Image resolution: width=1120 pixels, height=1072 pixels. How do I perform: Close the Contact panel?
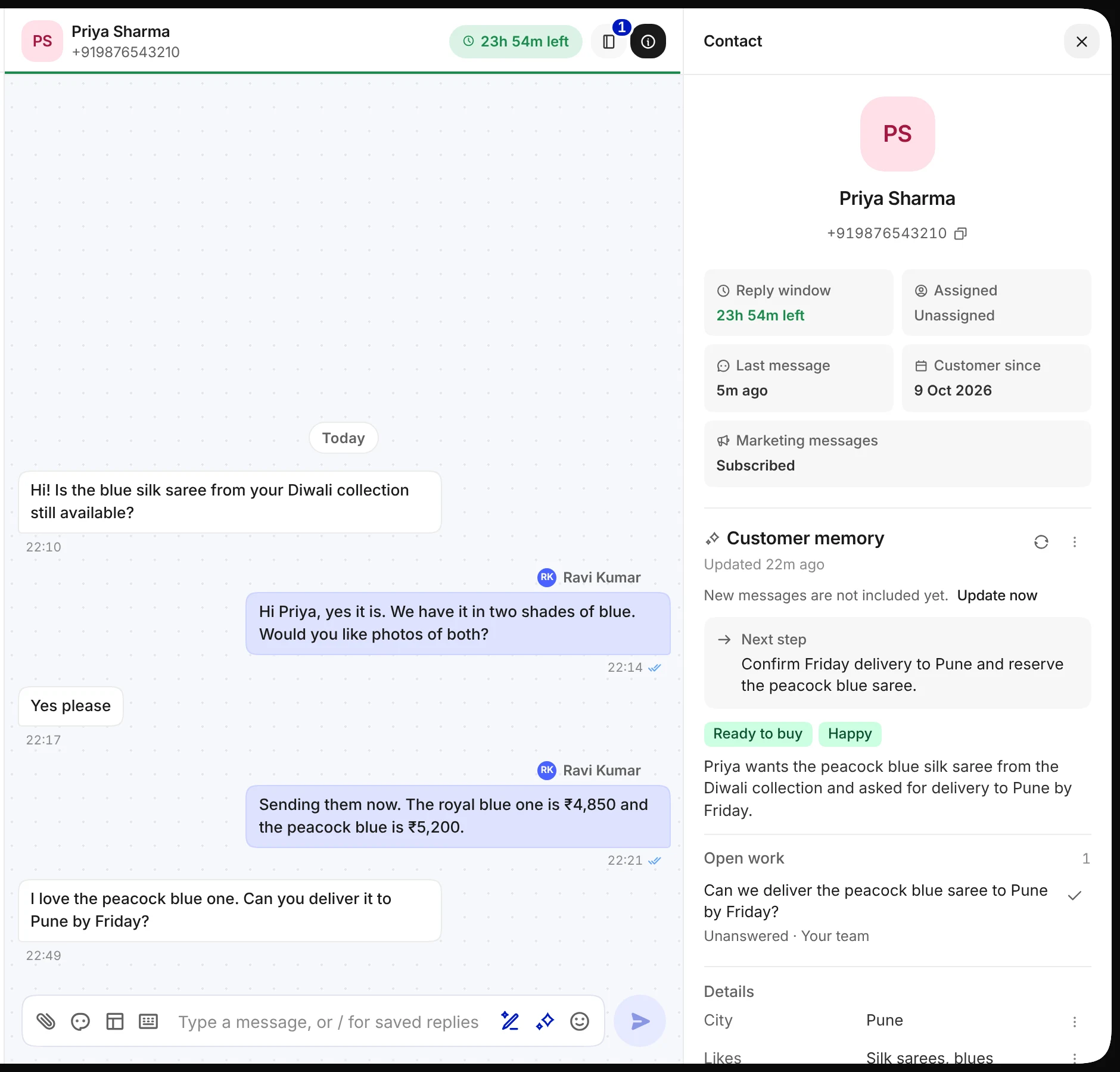point(1081,41)
